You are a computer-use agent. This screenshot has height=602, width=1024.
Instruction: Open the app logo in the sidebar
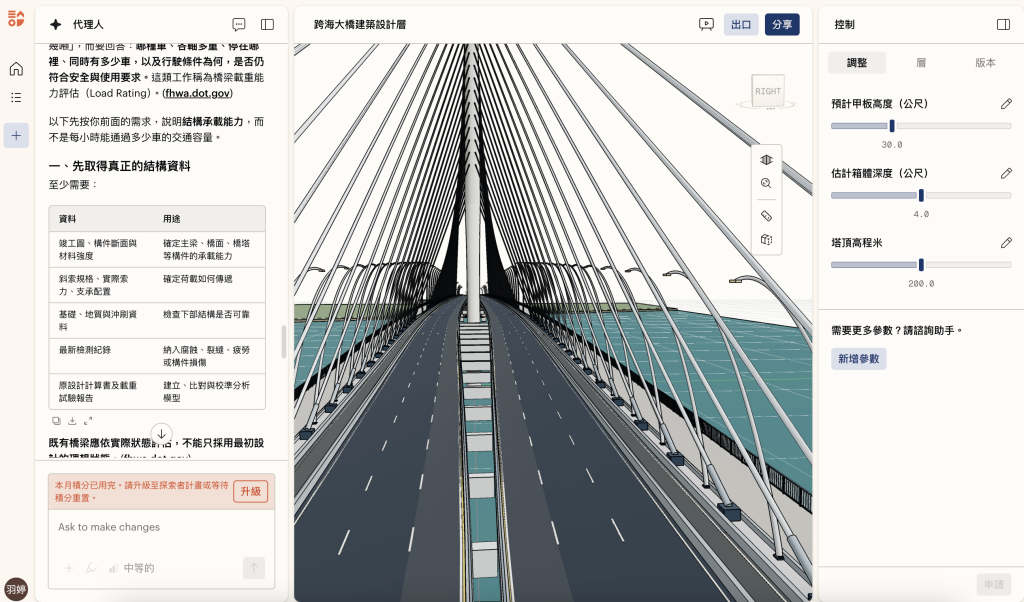[x=16, y=18]
